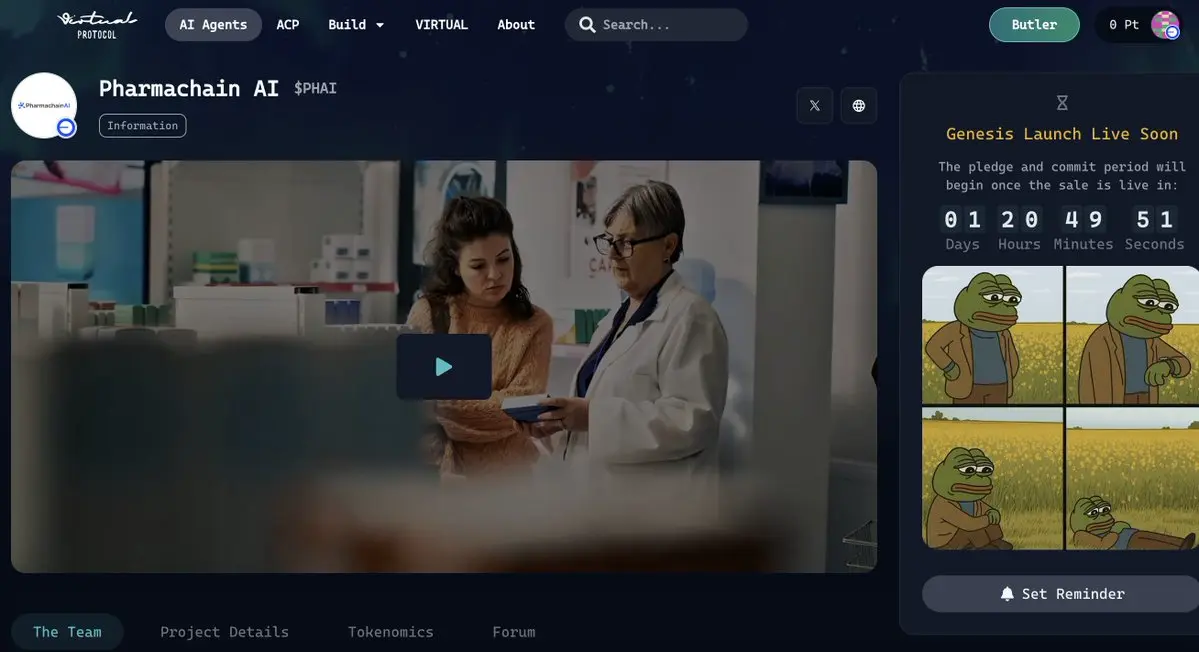Open the AI Agents nav item
Screen dimensions: 1199x652
213,24
